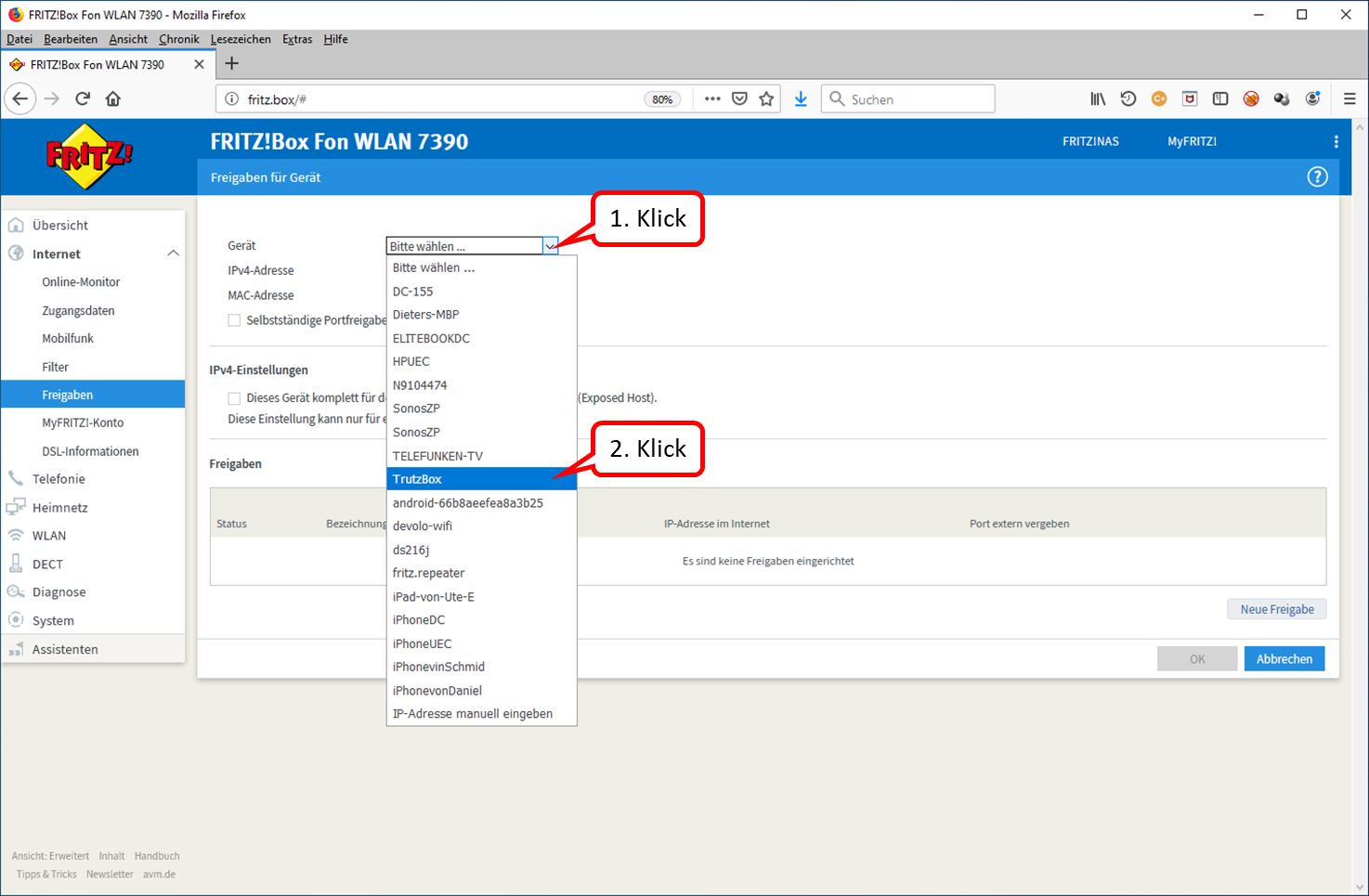Click the Abbrechen button
This screenshot has height=896, width=1369.
[1284, 658]
